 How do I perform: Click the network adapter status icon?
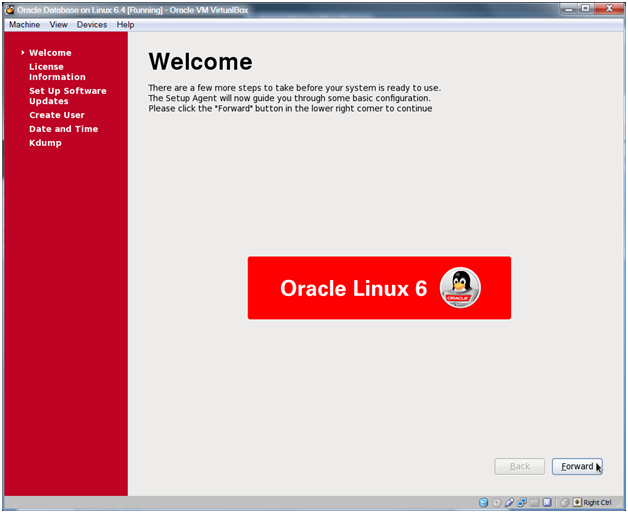[522, 502]
